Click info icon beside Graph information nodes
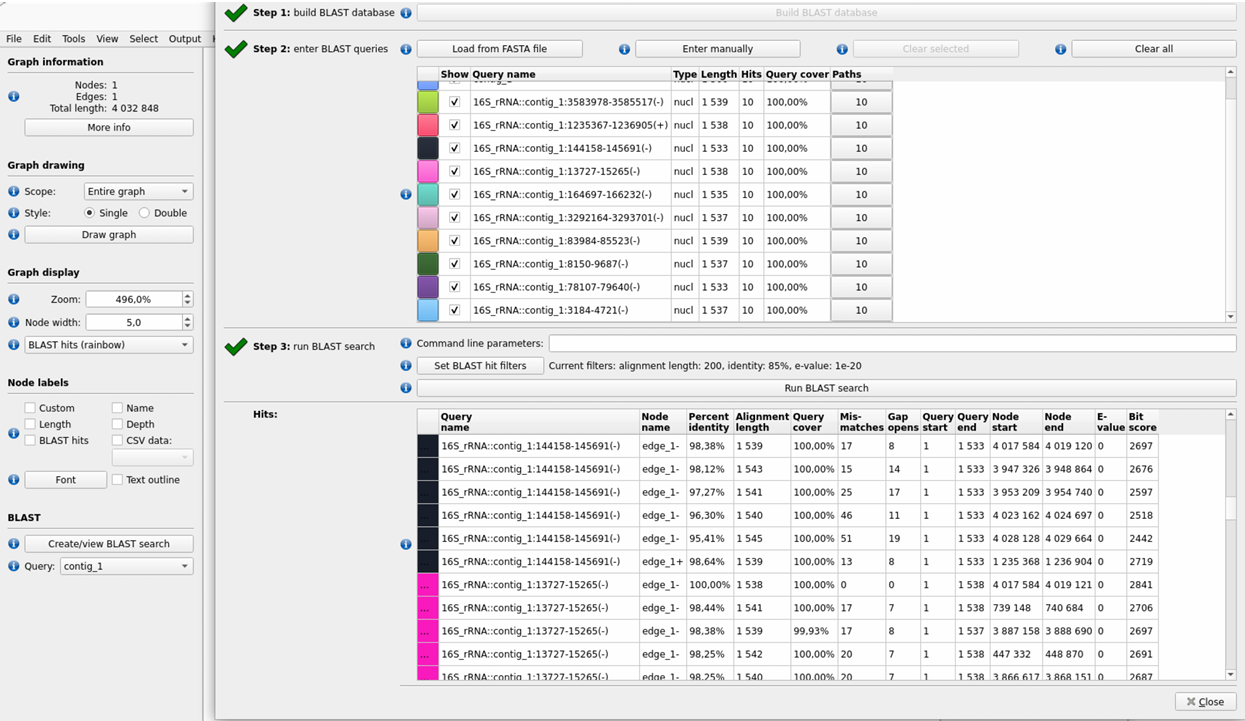 pyautogui.click(x=14, y=97)
